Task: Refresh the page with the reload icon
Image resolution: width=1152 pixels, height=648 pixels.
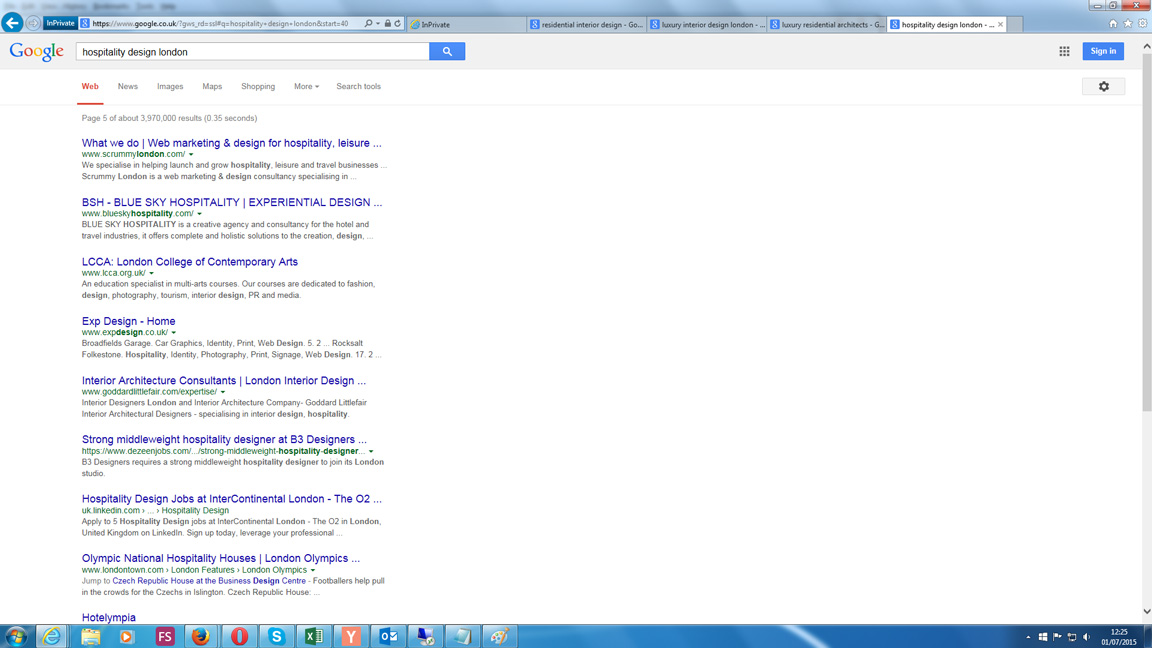Action: [398, 24]
